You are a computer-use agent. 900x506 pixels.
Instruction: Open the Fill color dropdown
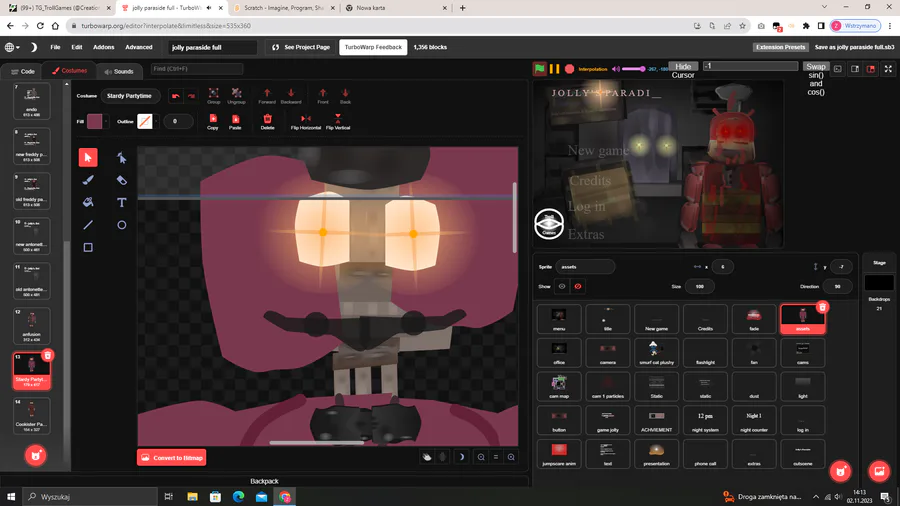coord(106,121)
